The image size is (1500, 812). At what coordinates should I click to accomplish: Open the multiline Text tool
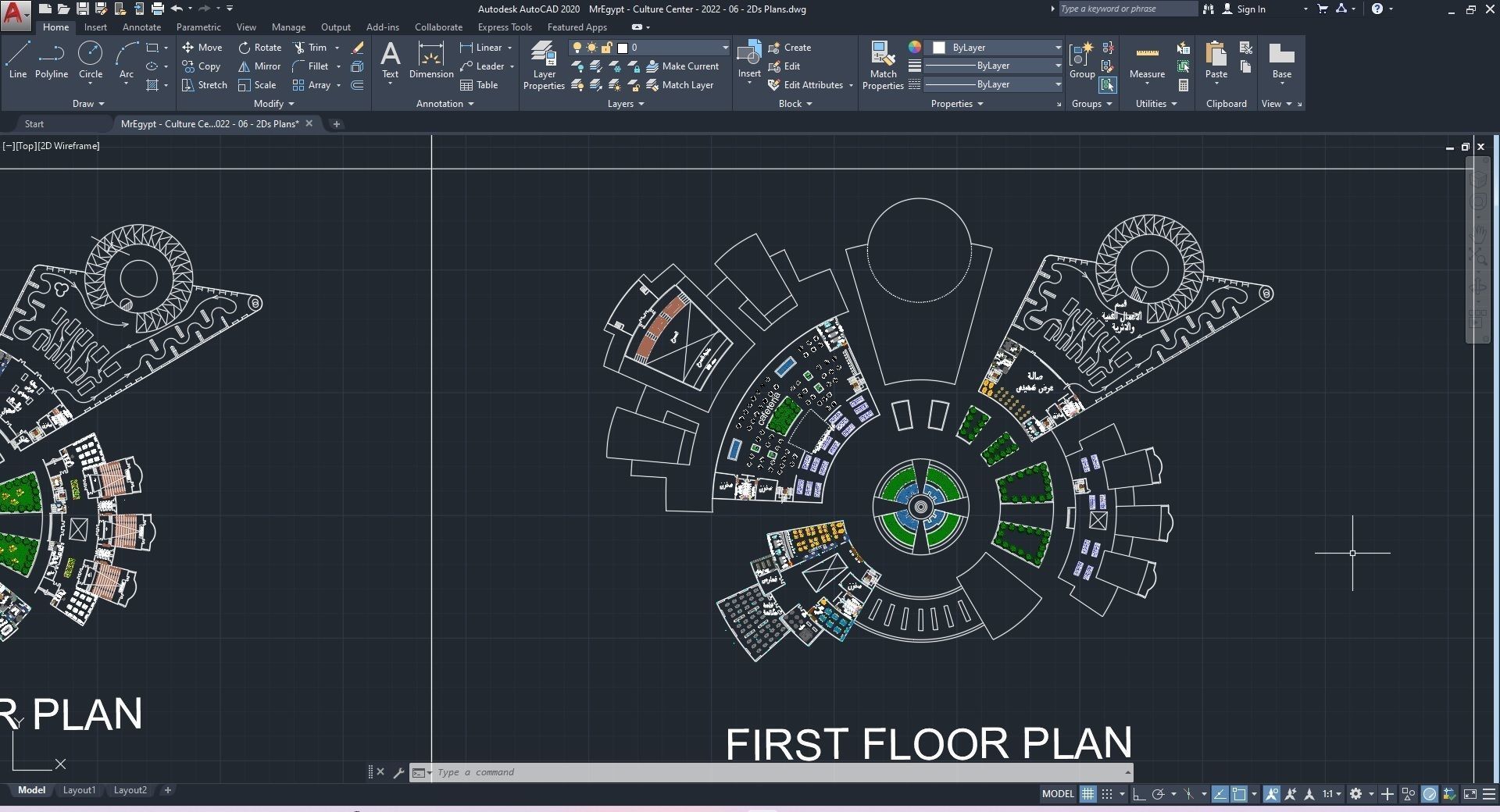click(390, 61)
